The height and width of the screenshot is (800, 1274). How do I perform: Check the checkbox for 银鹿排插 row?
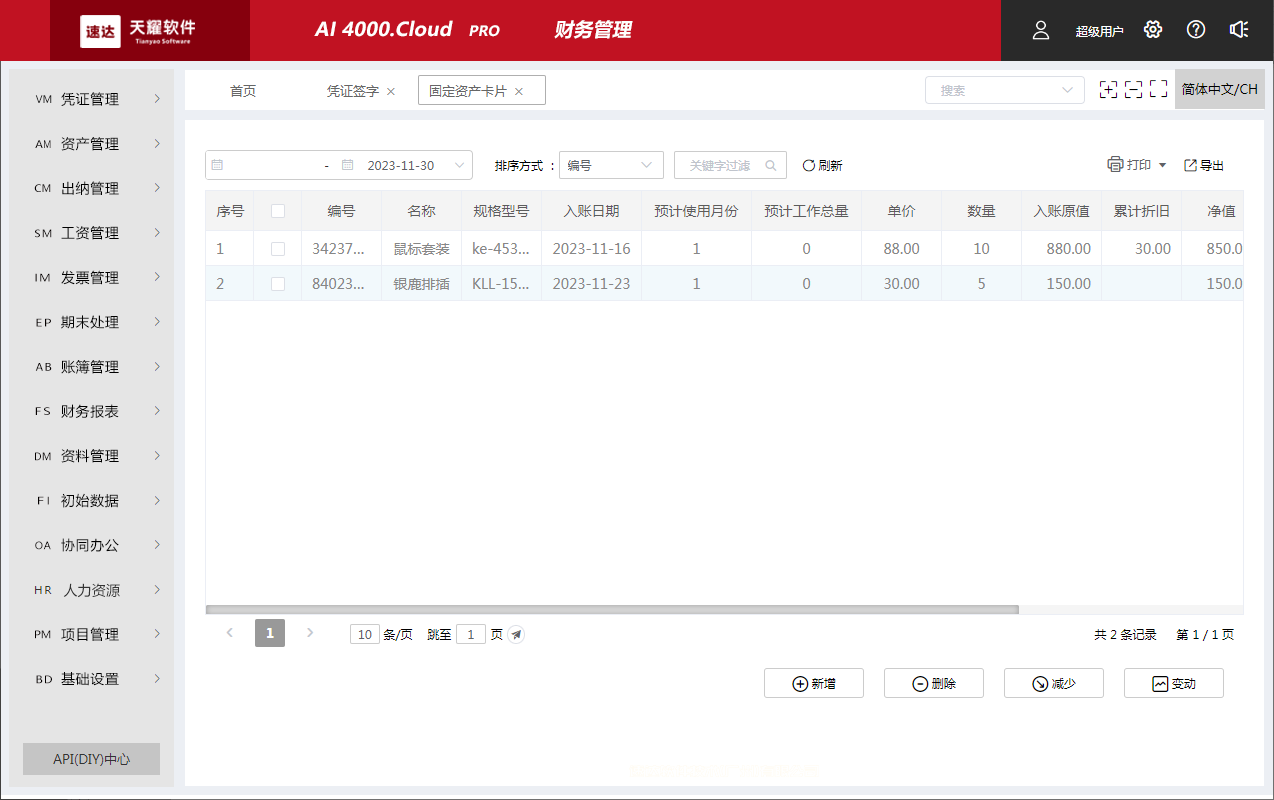tap(277, 283)
